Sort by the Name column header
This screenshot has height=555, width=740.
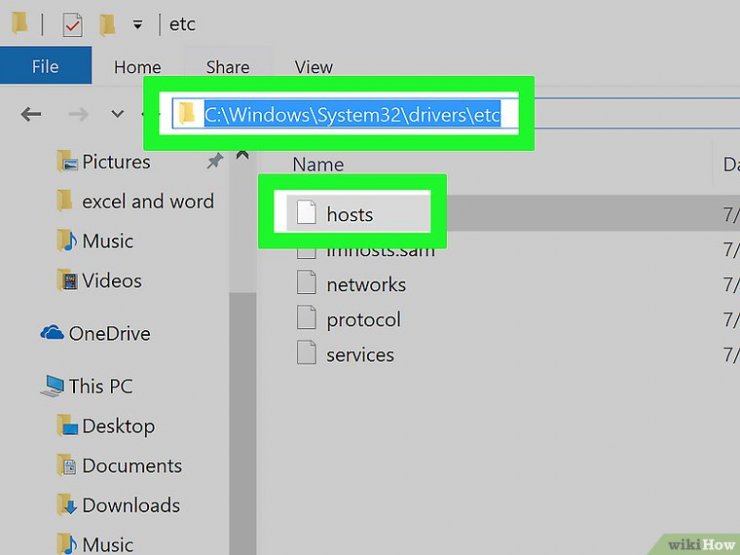tap(318, 164)
